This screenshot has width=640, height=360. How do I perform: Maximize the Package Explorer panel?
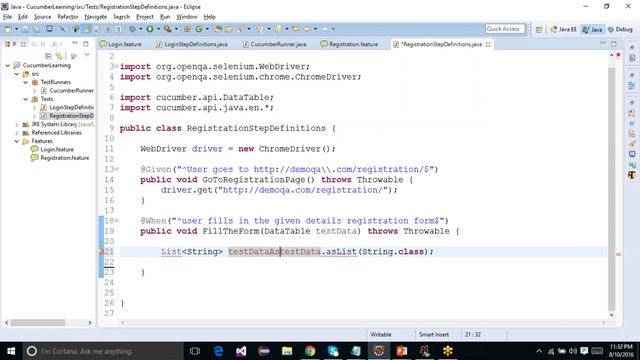tap(86, 44)
